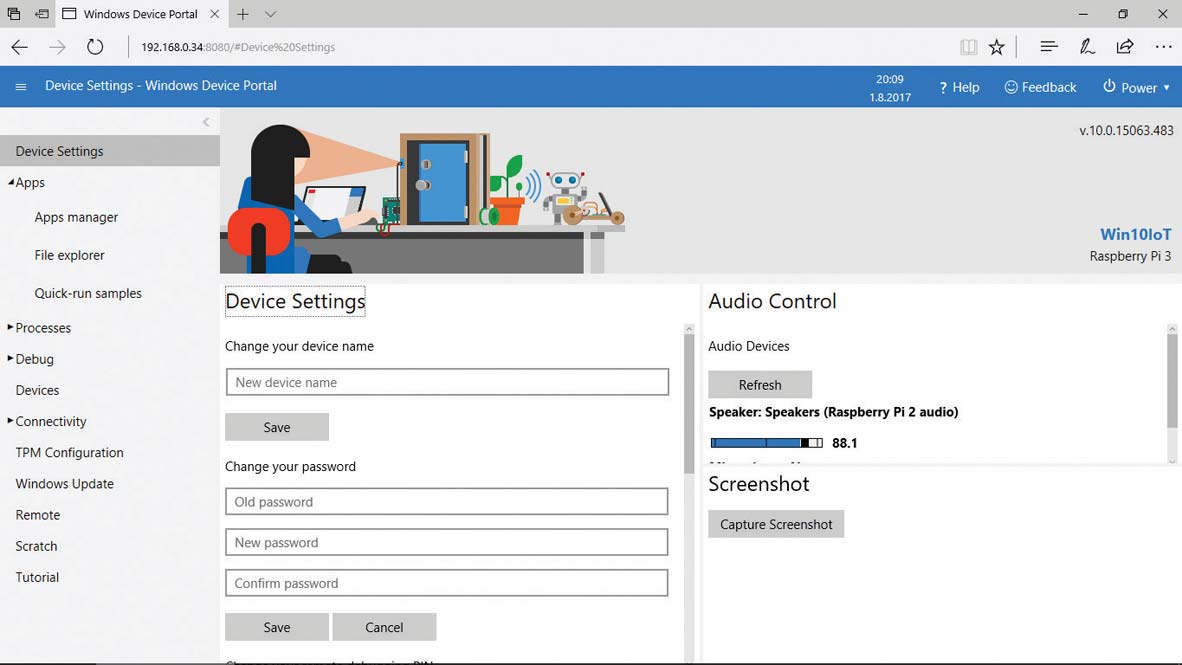Open File explorer page

[69, 255]
